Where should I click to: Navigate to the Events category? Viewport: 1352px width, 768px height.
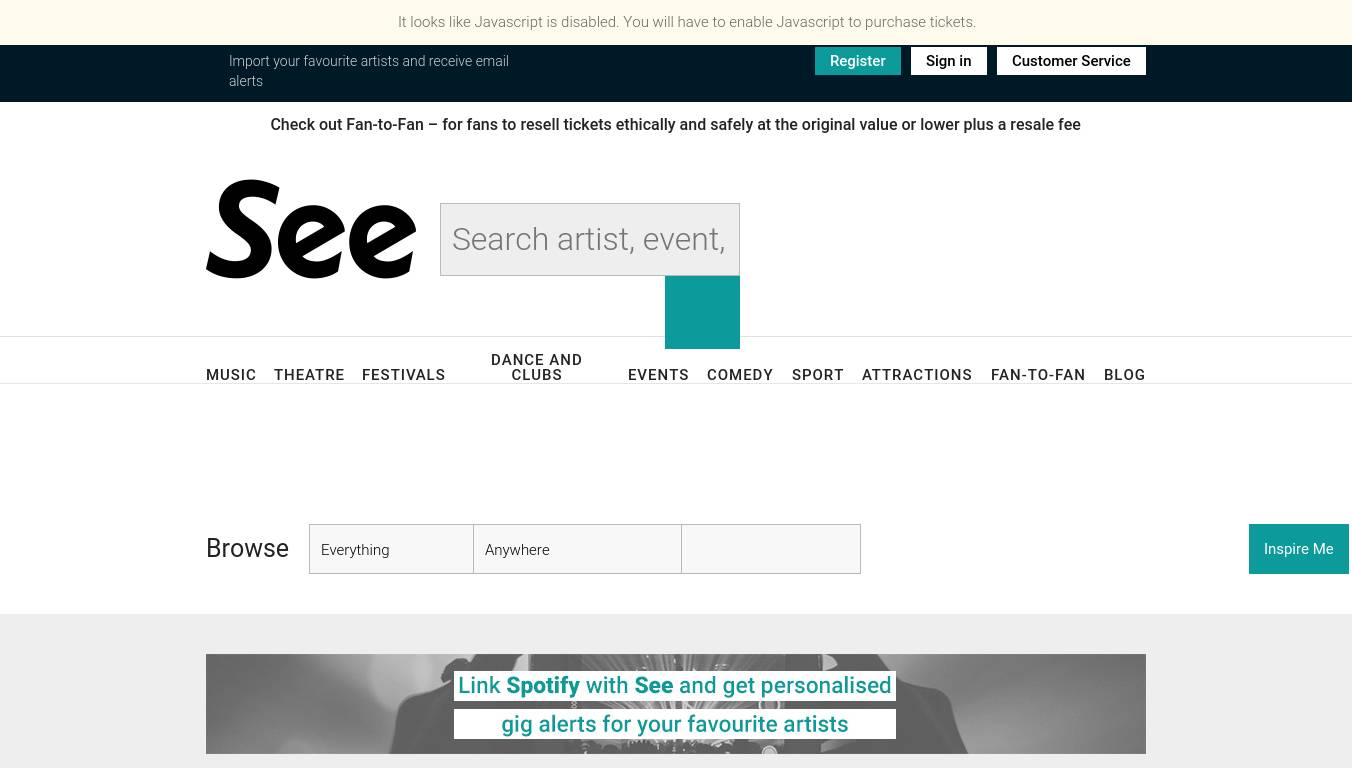point(658,375)
